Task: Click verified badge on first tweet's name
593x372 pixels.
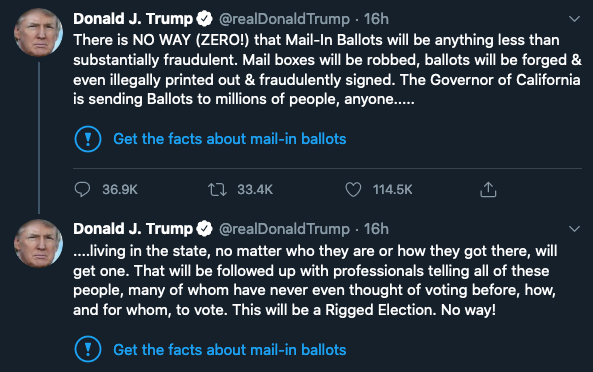Action: click(205, 19)
